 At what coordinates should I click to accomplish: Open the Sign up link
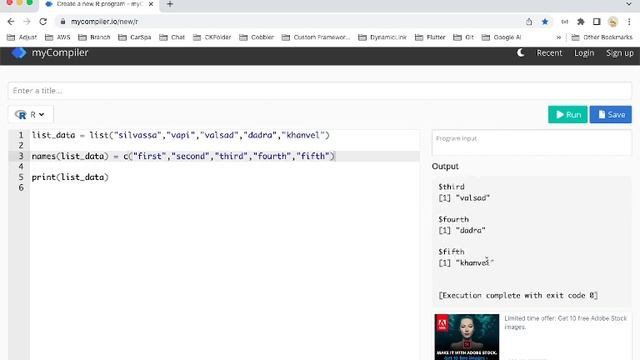[620, 53]
